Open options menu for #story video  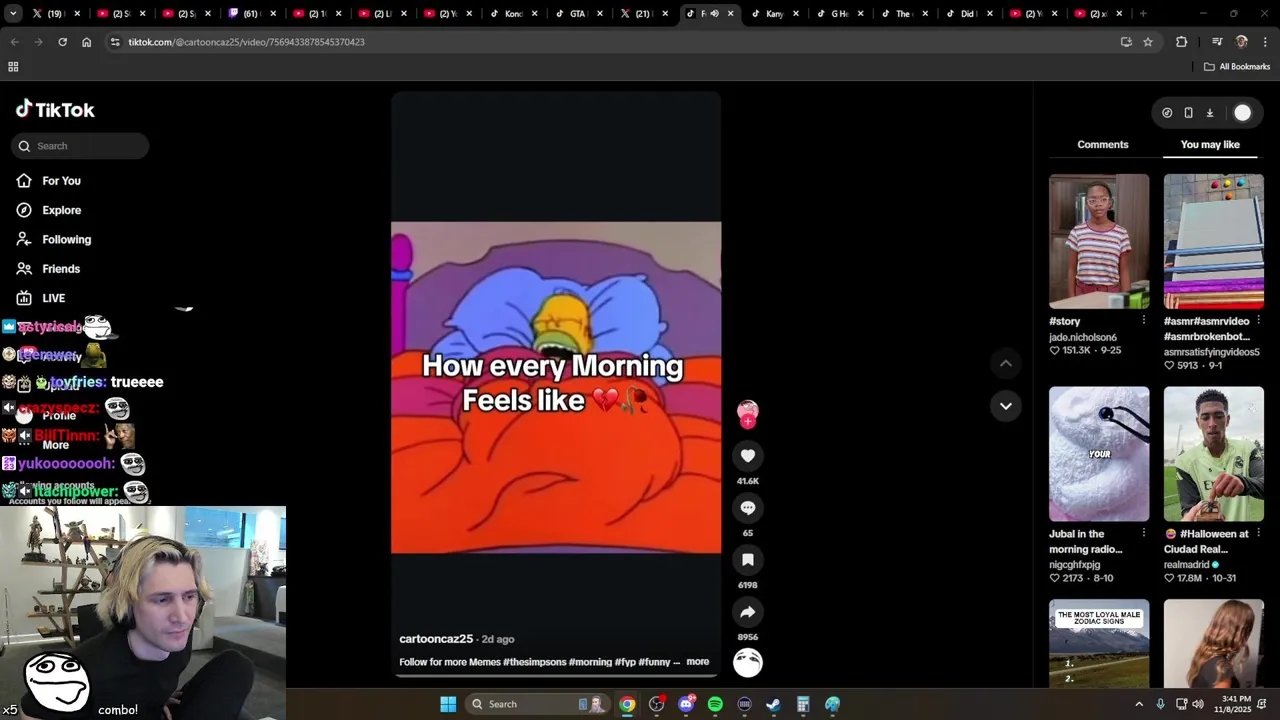1144,321
